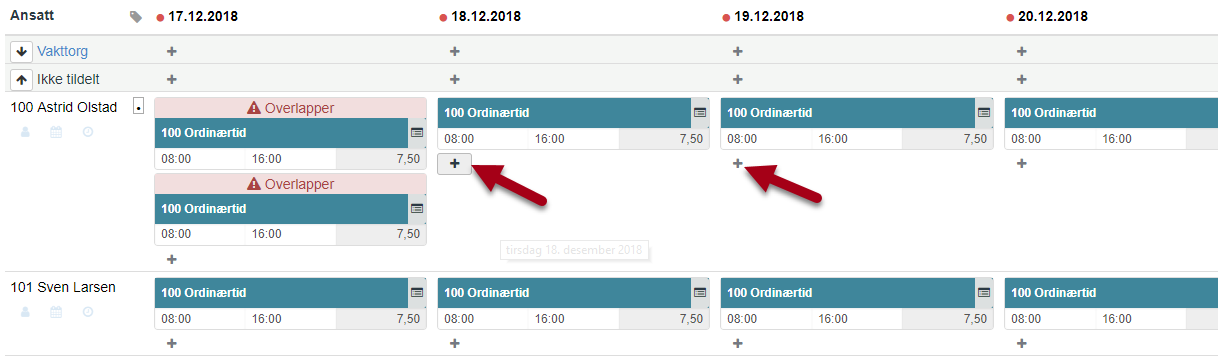Add a shift in Vakttorg on 17.12.2018
Screen dimensions: 1218x360
(x=171, y=51)
